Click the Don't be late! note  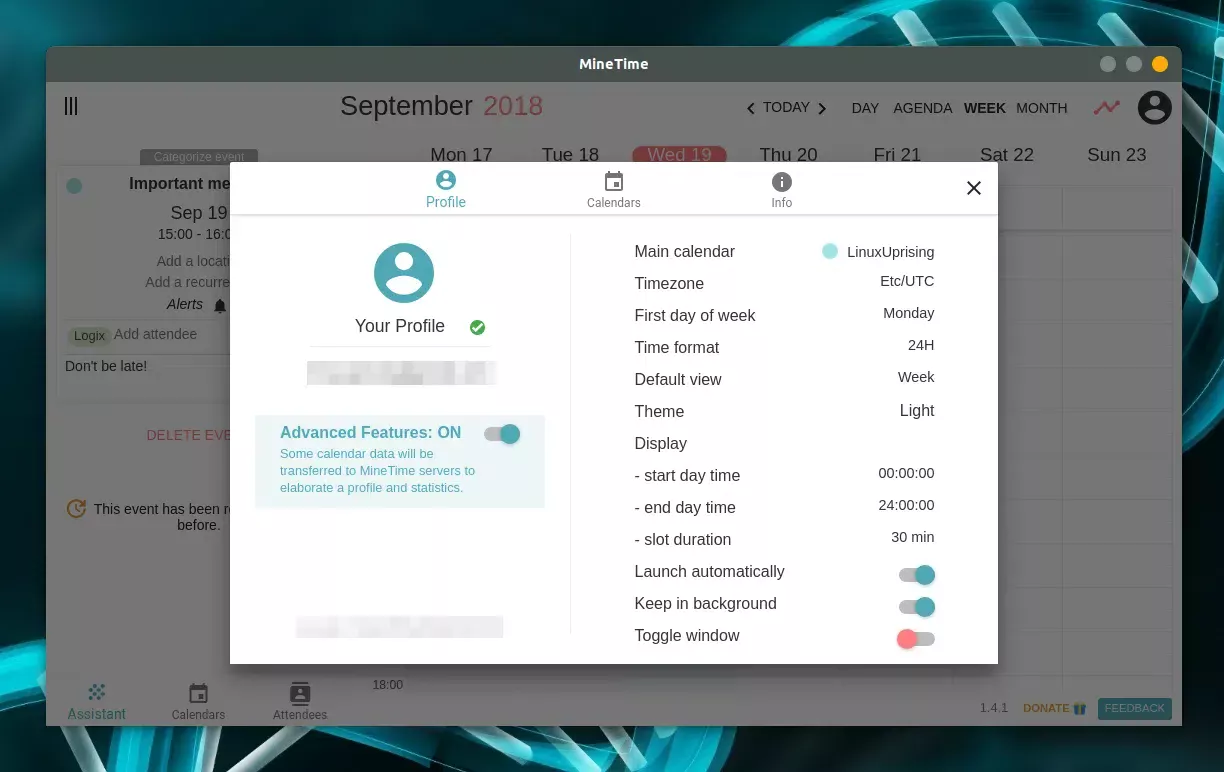pos(106,366)
